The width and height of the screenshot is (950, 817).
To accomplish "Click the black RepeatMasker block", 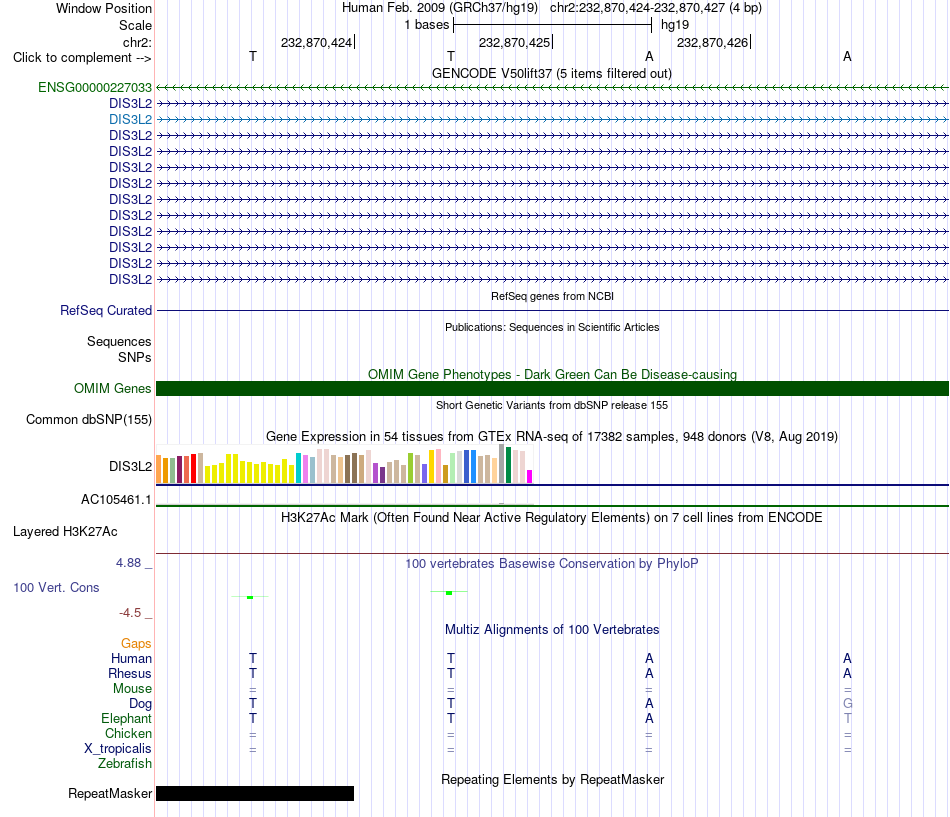I will pos(255,793).
